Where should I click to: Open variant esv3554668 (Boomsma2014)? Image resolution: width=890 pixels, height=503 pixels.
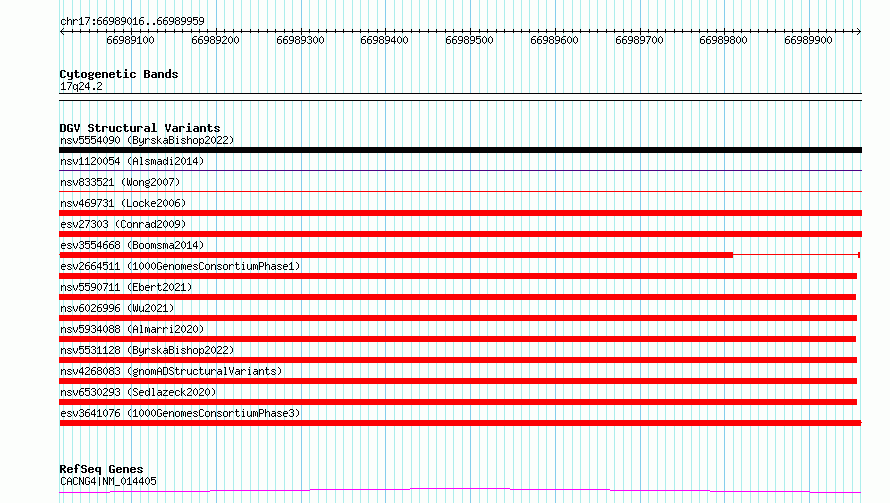click(x=132, y=245)
